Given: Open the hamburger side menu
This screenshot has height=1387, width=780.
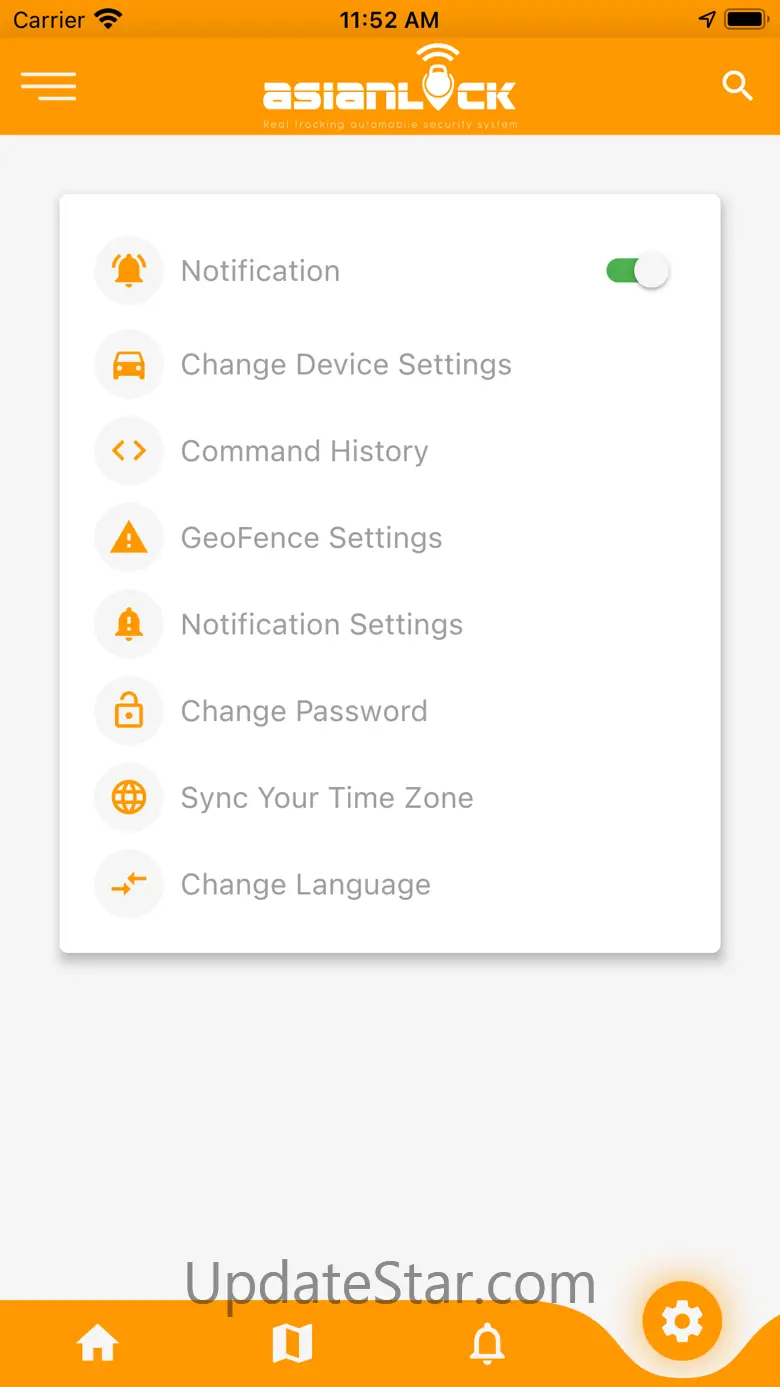Looking at the screenshot, I should click(x=48, y=87).
